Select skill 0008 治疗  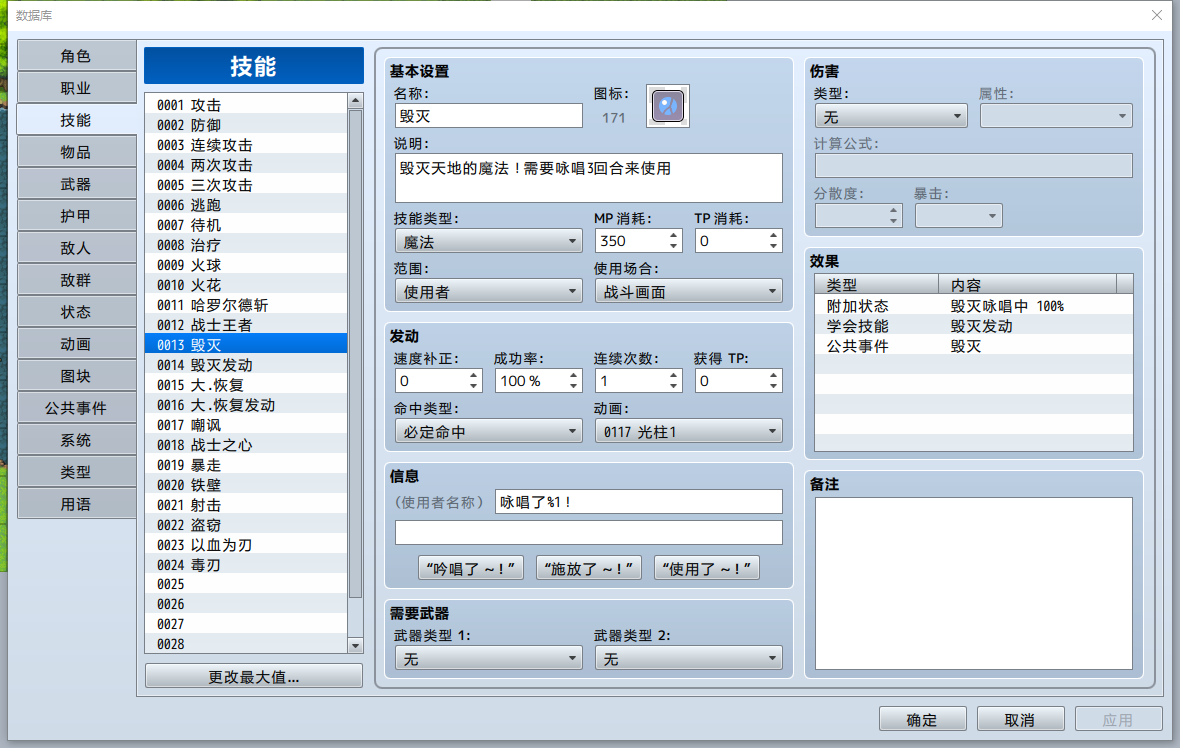click(246, 245)
